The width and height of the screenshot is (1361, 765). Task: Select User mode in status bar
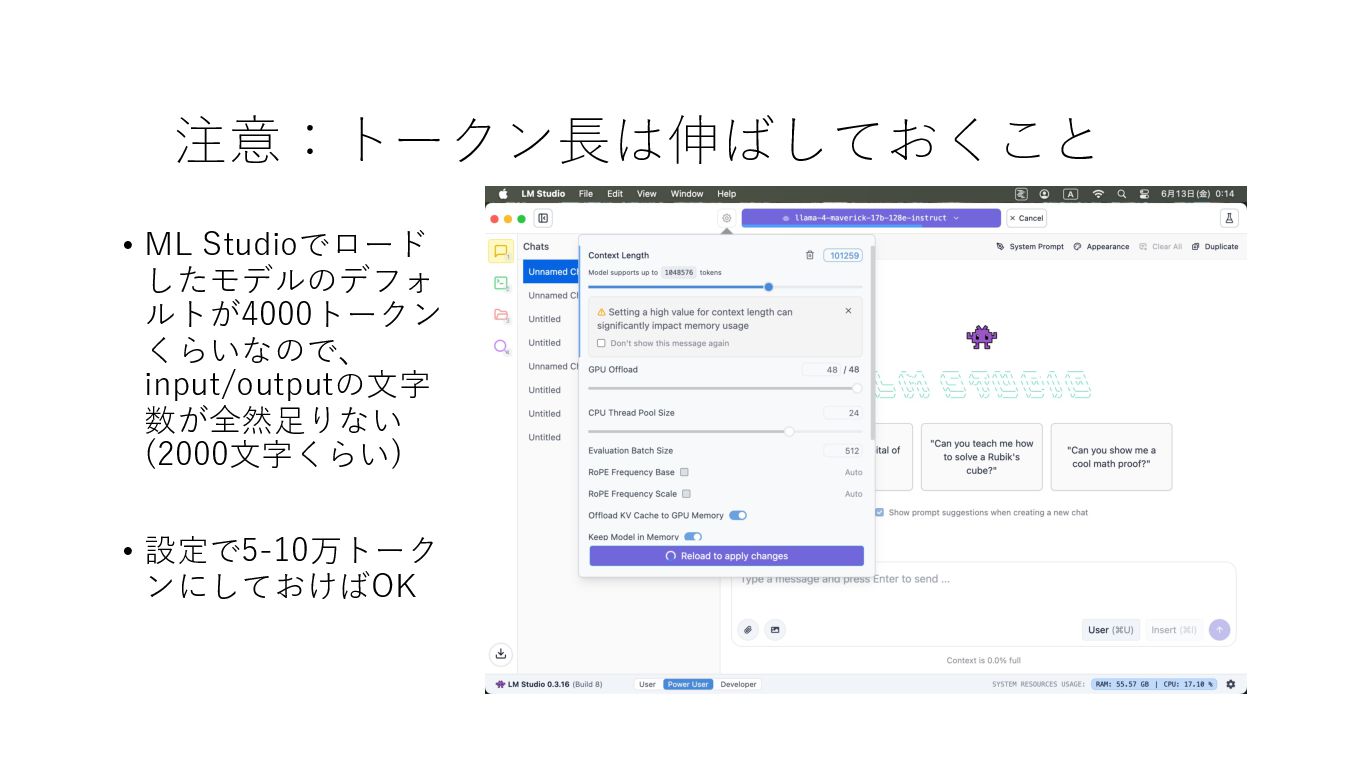pyautogui.click(x=647, y=684)
